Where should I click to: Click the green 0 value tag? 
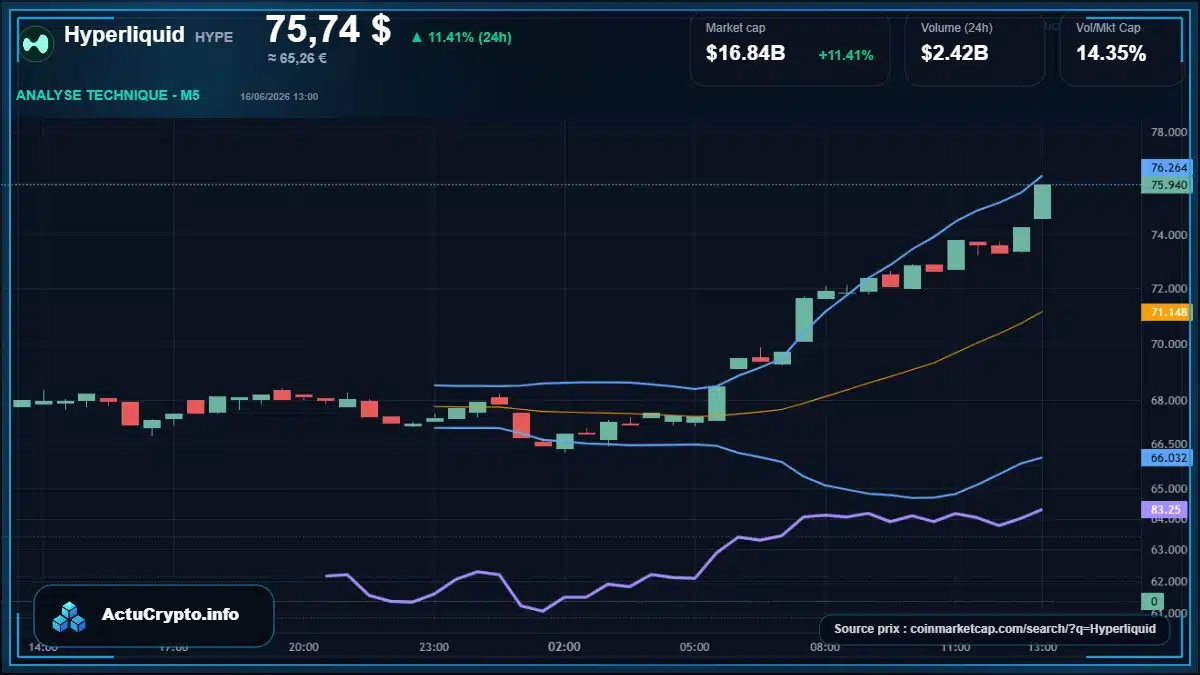1154,601
